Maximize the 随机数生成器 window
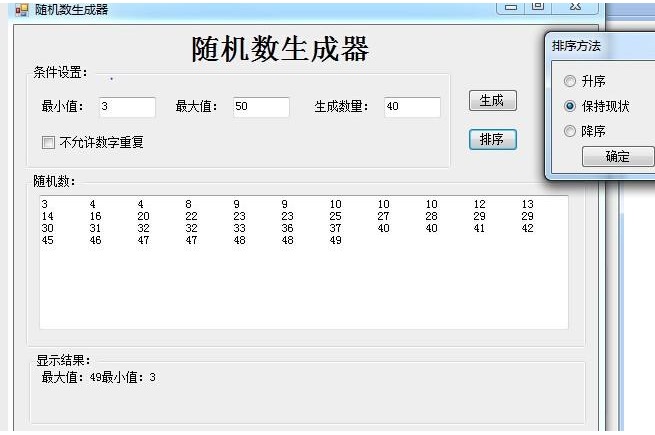 pyautogui.click(x=538, y=7)
